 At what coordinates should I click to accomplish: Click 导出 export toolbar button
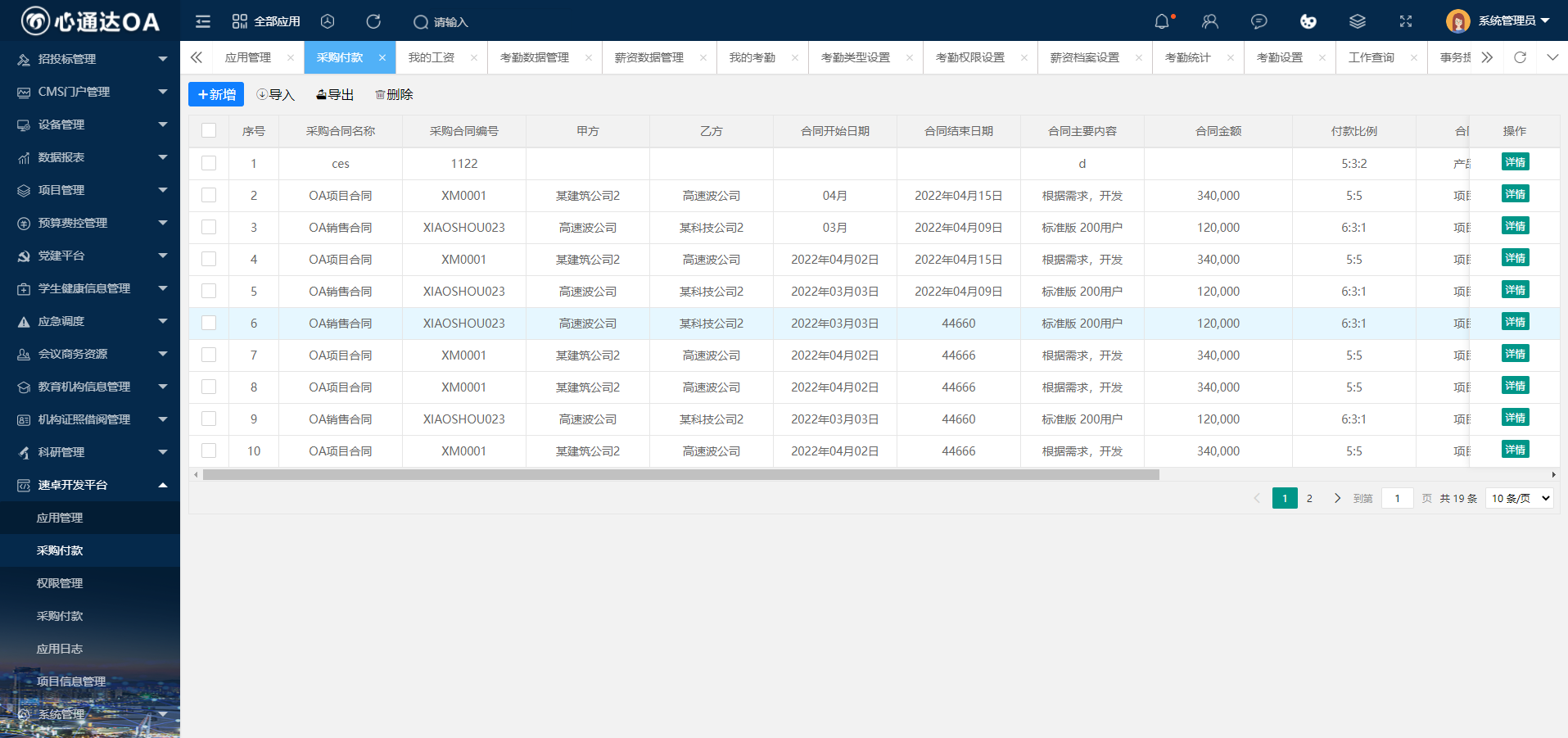click(335, 94)
